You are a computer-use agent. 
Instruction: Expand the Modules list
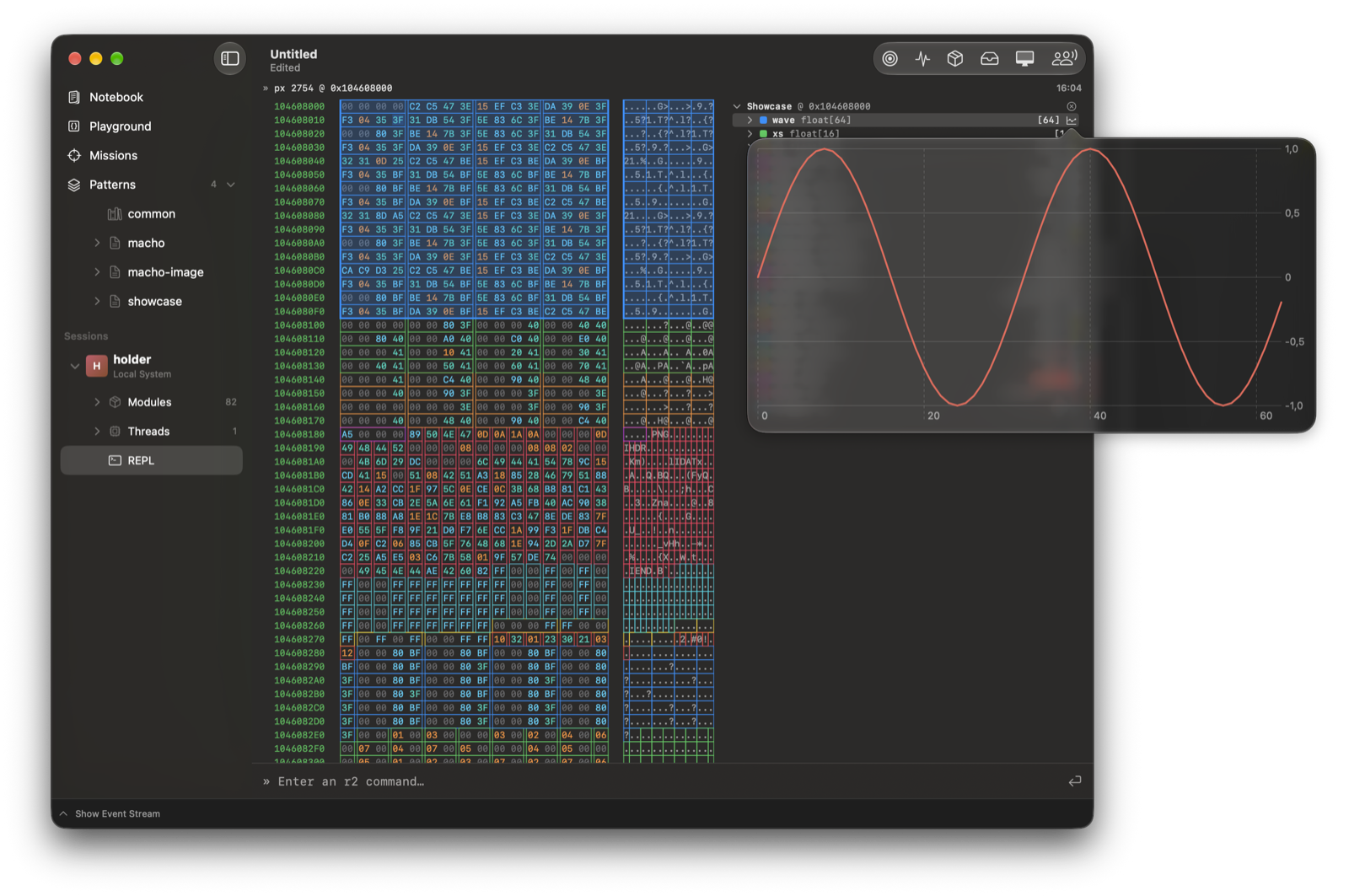coord(97,402)
